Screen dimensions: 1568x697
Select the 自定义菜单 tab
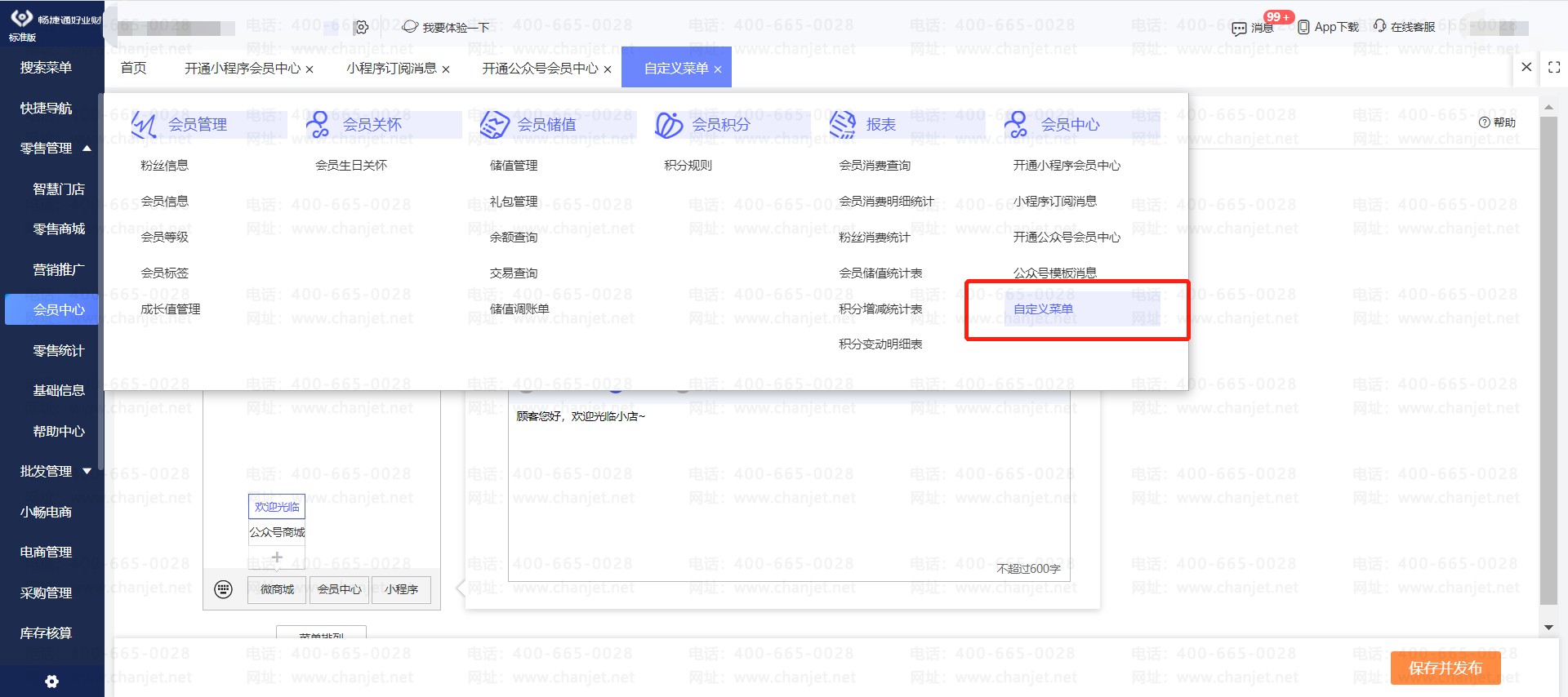(x=676, y=69)
